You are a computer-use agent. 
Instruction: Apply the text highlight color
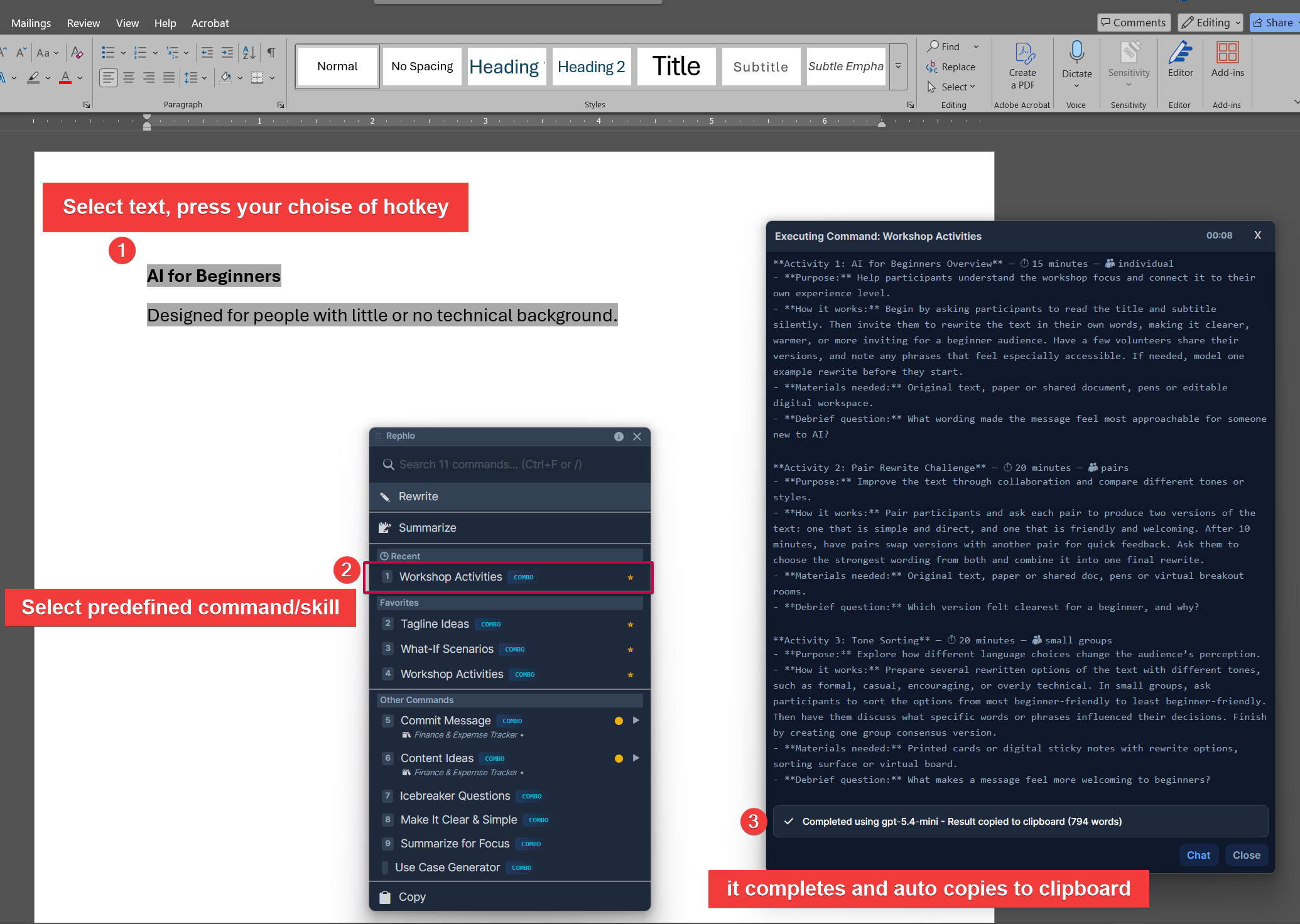pyautogui.click(x=33, y=78)
